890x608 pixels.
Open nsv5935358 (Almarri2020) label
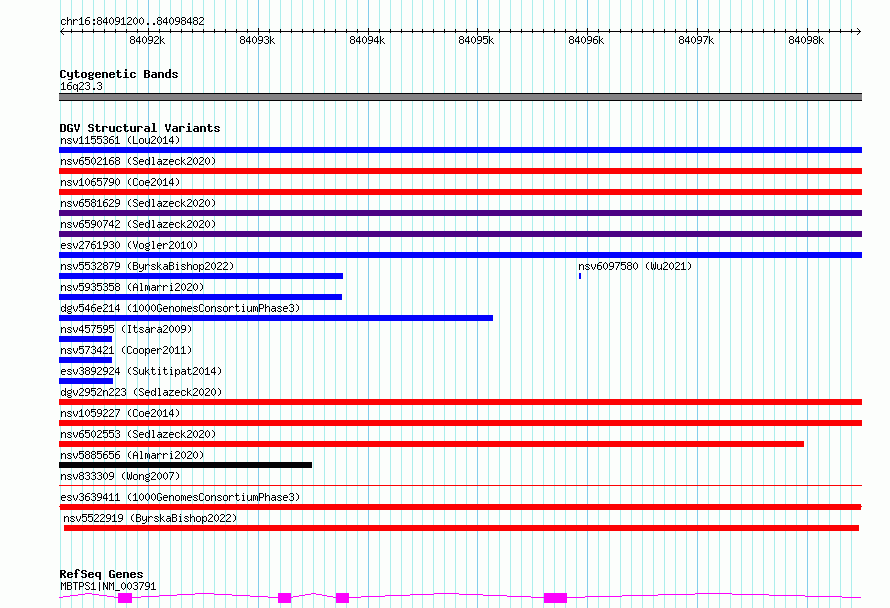tap(132, 287)
